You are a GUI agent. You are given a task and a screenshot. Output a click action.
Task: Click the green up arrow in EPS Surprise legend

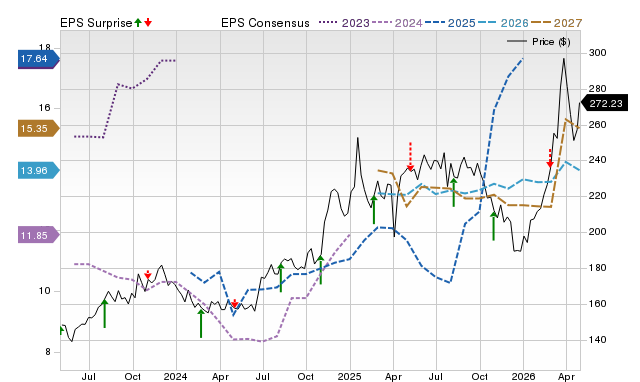138,22
